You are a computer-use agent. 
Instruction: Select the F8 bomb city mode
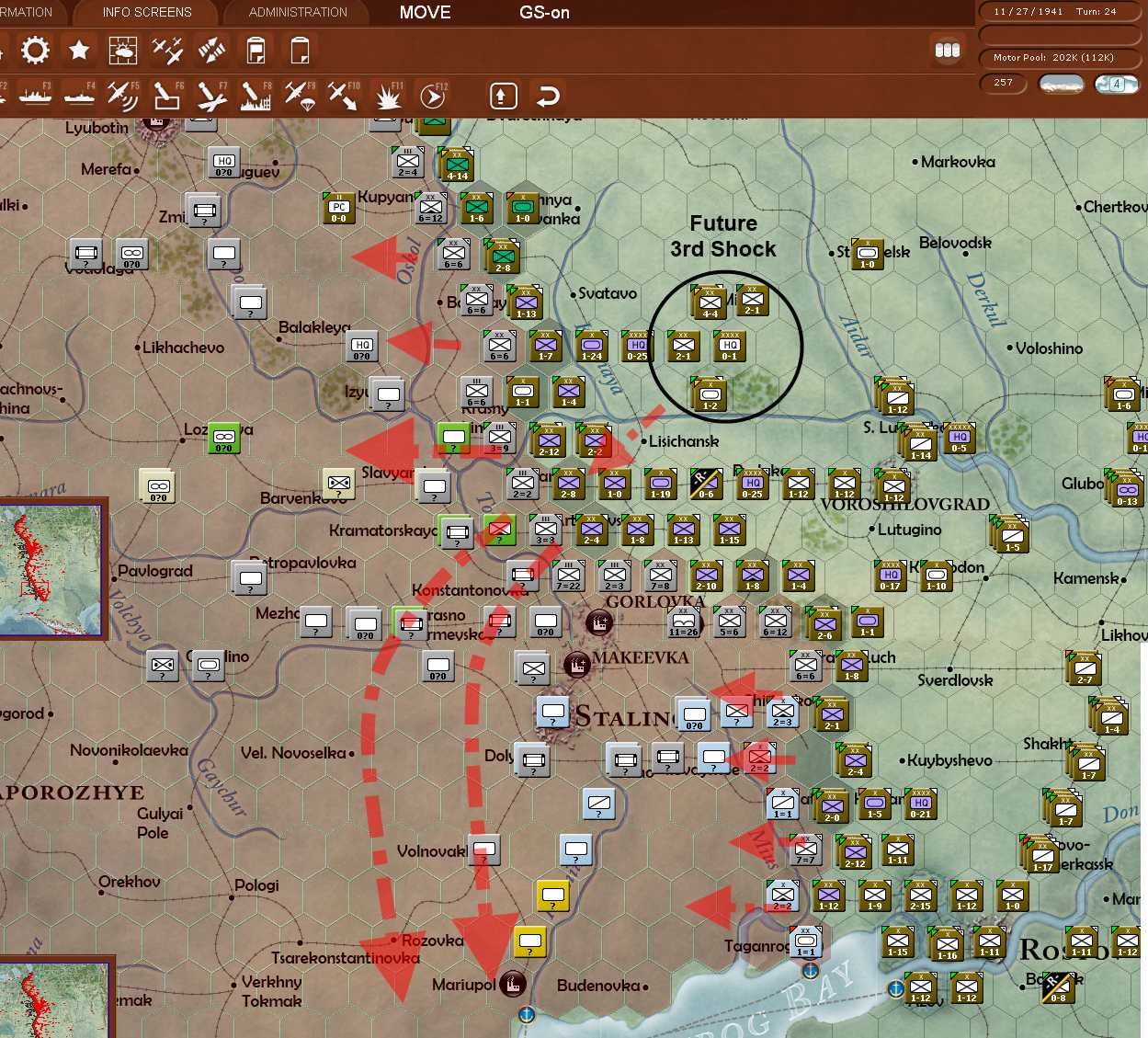256,95
